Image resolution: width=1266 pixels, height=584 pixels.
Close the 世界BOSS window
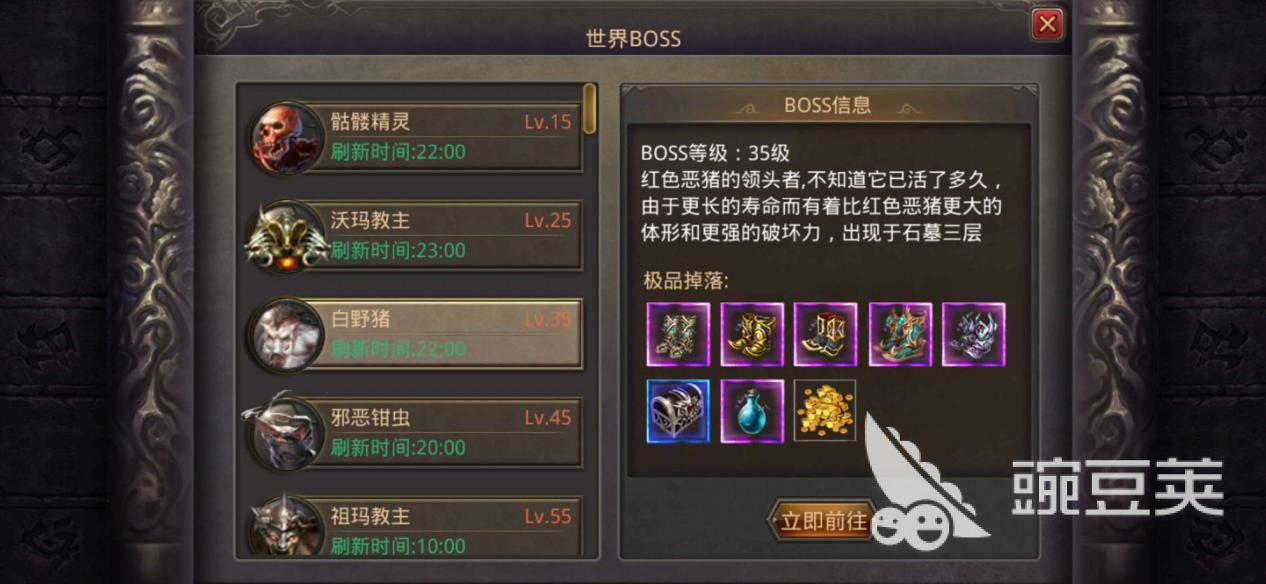pos(1047,24)
